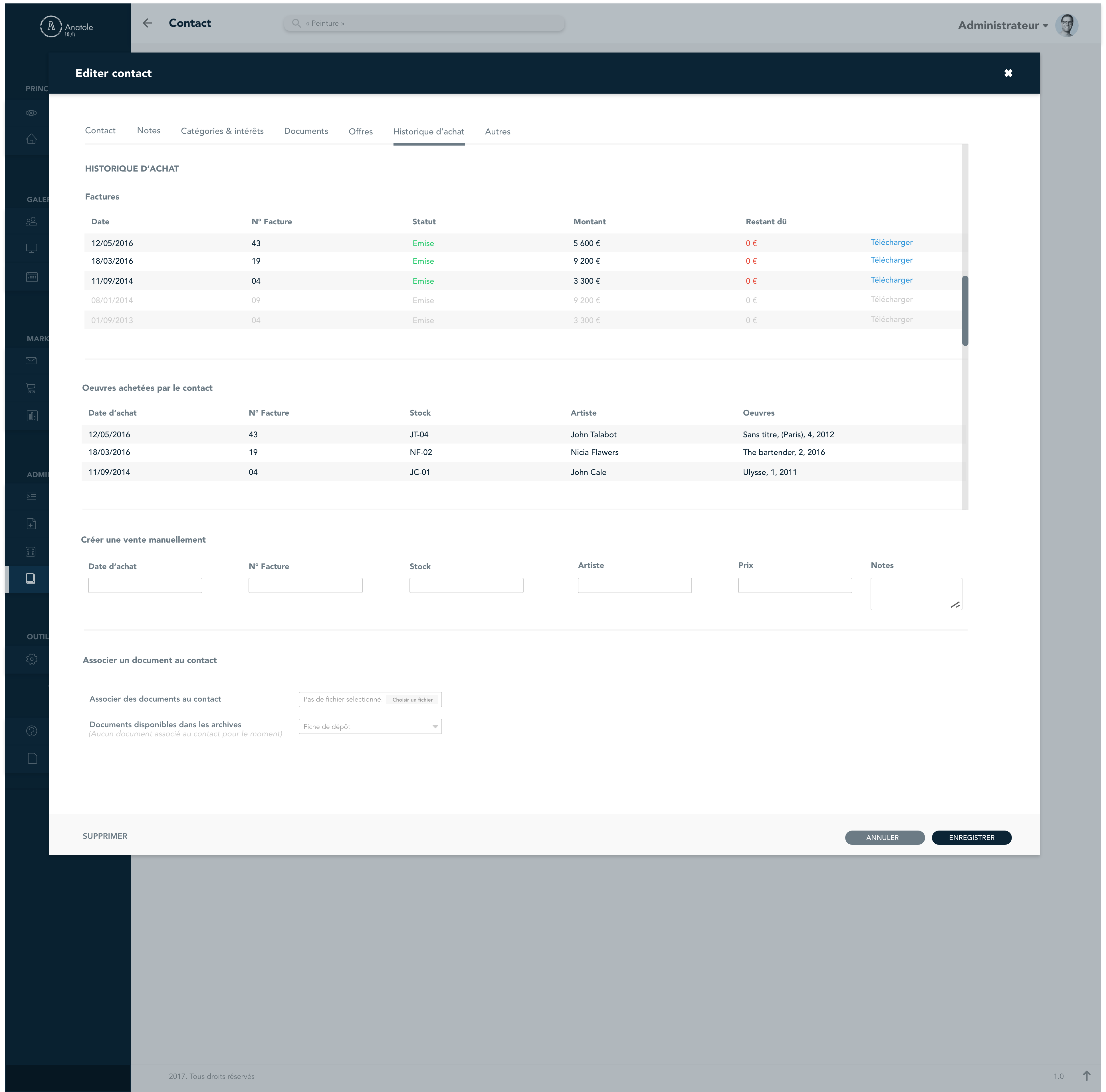Click the ENREGISTRER button
This screenshot has width=1106, height=1092.
pyautogui.click(x=972, y=837)
